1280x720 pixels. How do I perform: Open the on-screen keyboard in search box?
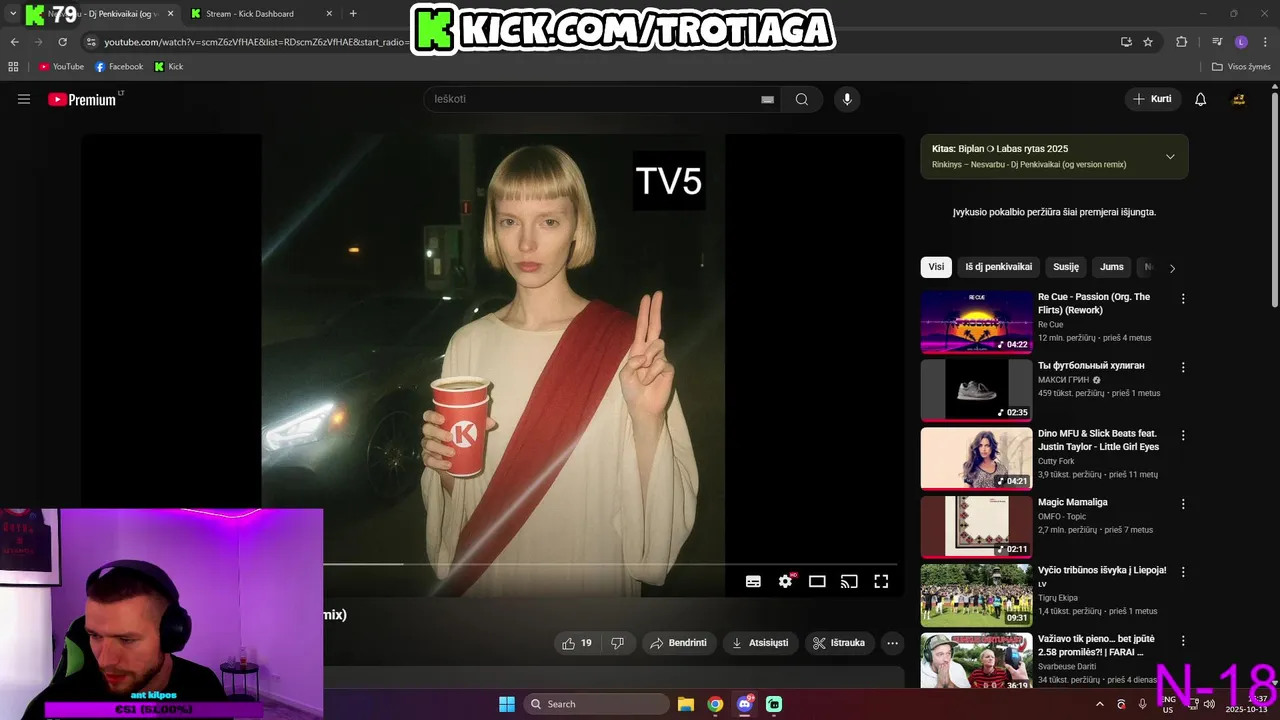767,99
